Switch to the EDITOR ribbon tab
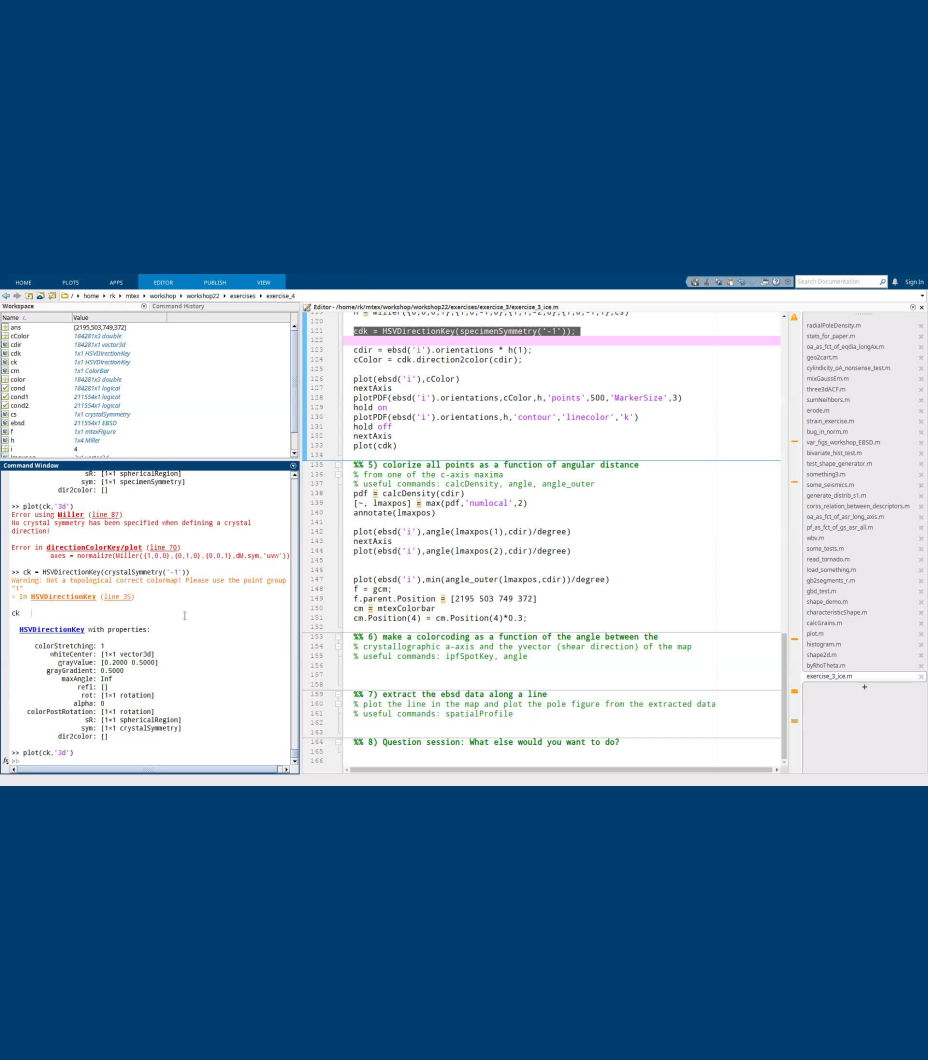This screenshot has height=1060, width=928. tap(163, 283)
